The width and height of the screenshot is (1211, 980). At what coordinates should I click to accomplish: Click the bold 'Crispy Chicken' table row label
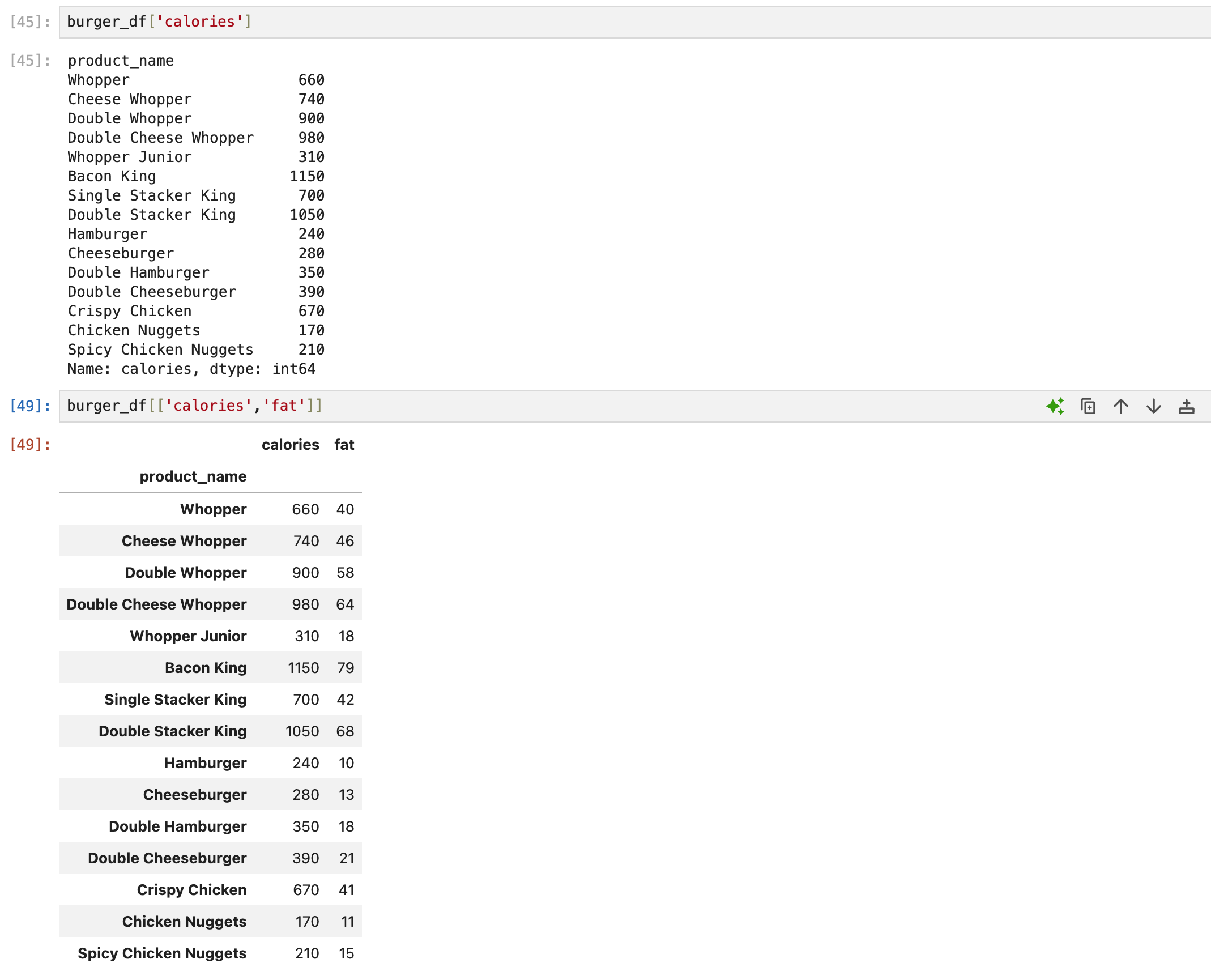click(192, 890)
